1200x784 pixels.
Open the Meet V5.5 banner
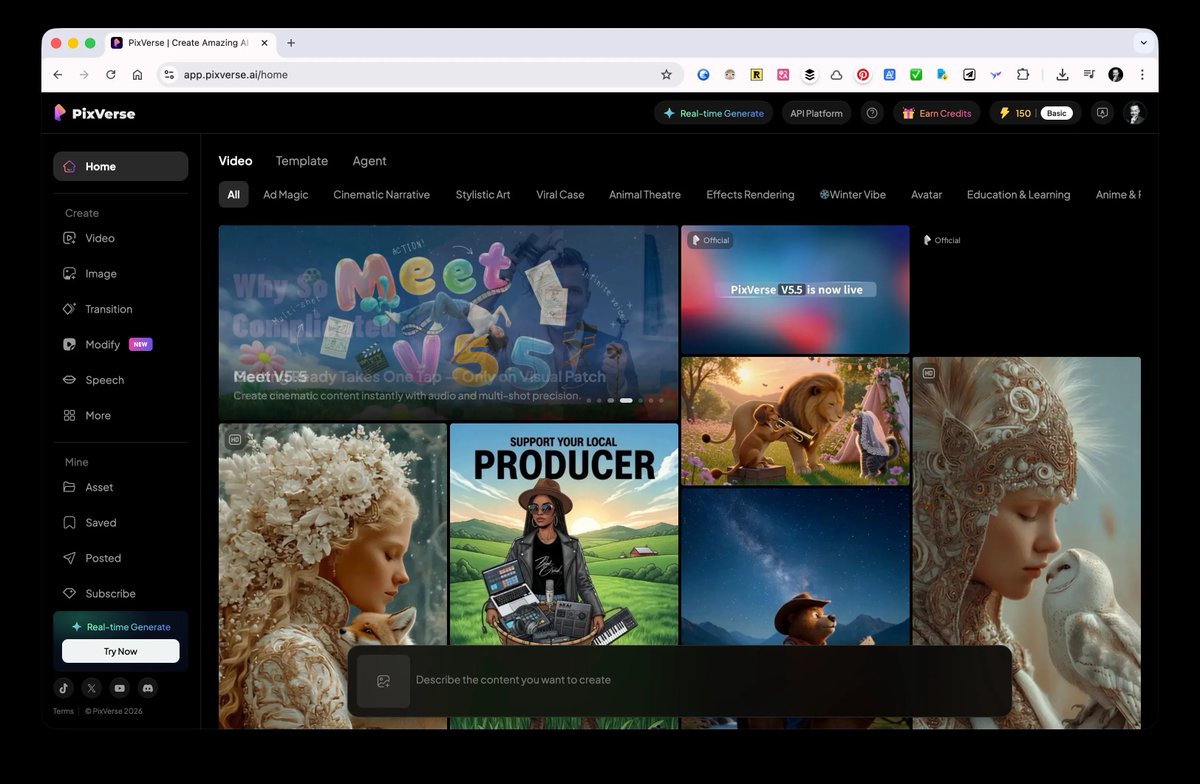point(448,322)
